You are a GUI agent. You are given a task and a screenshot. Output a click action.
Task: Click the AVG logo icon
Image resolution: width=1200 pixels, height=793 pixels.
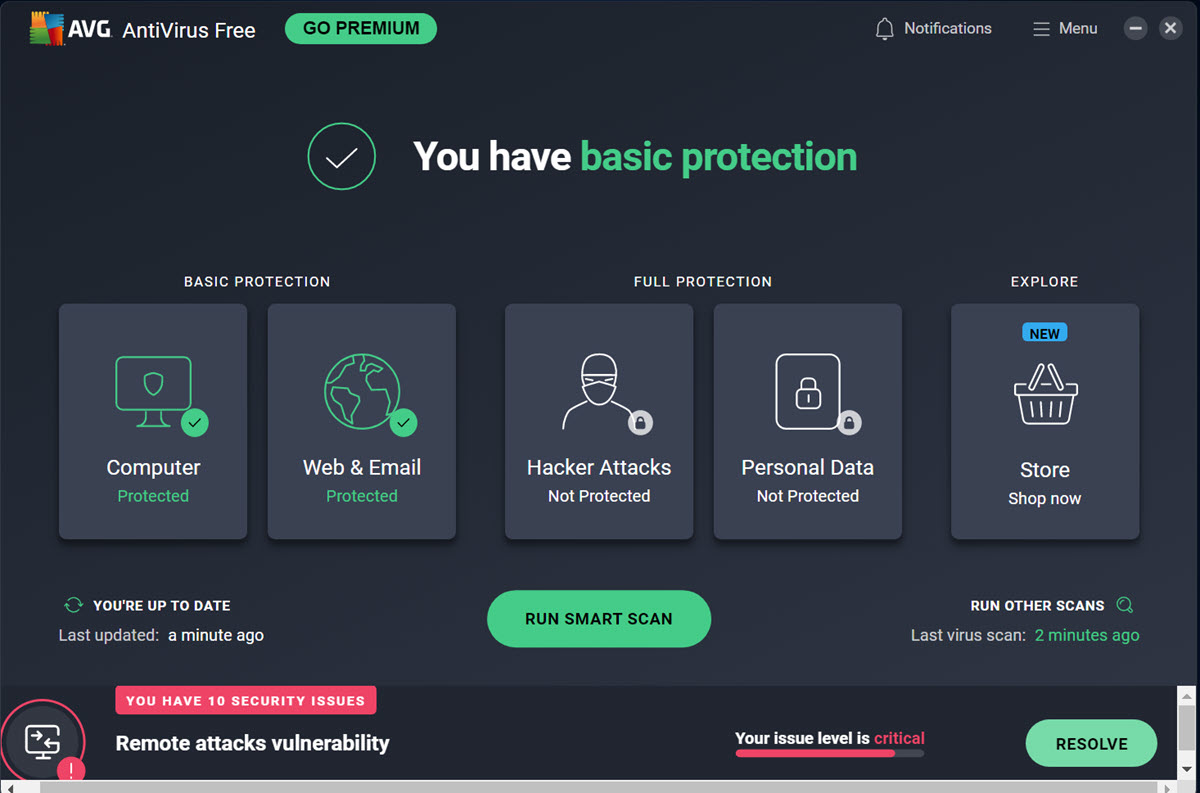[x=45, y=30]
